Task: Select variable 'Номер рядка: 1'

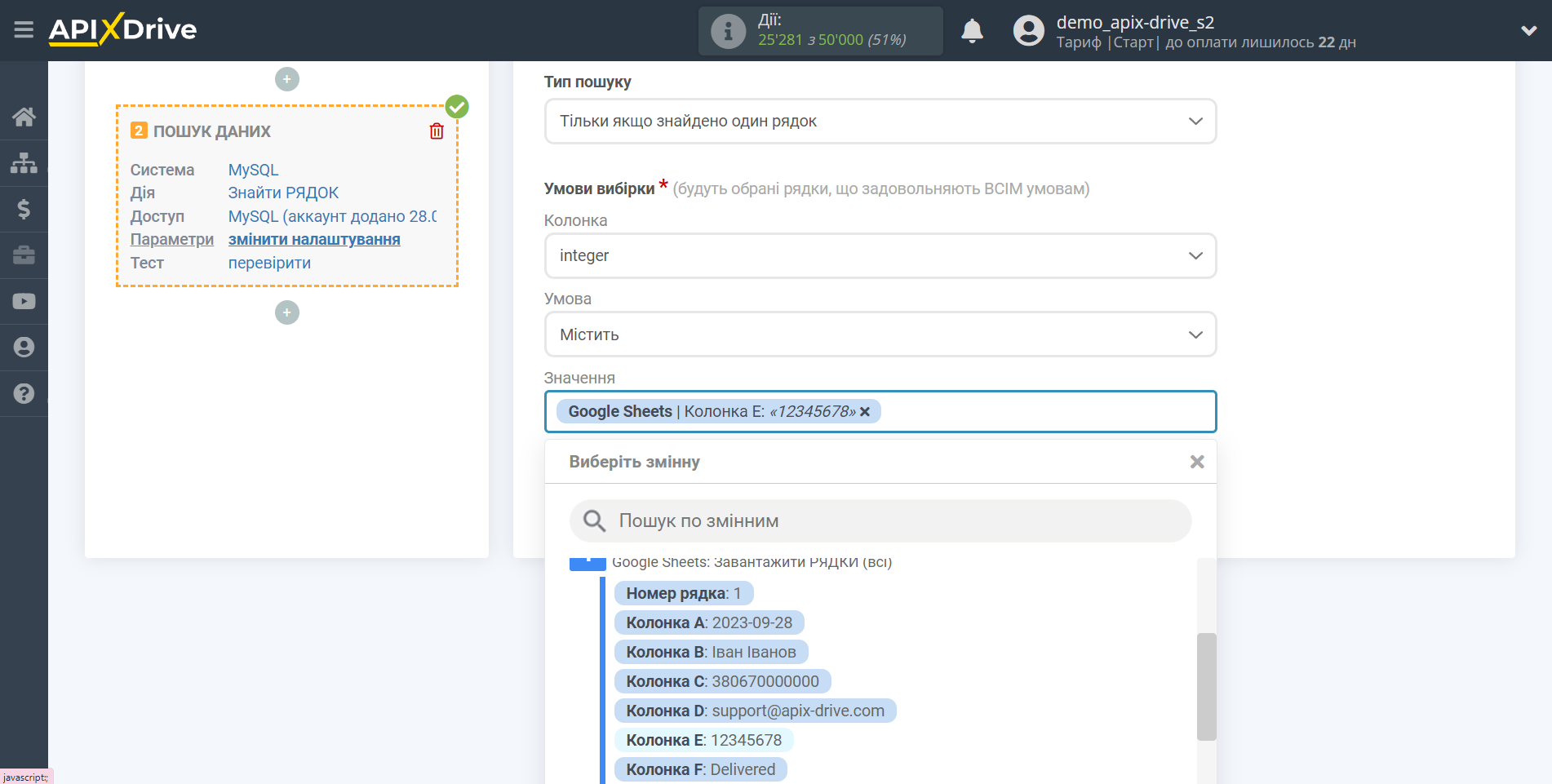Action: pos(684,593)
